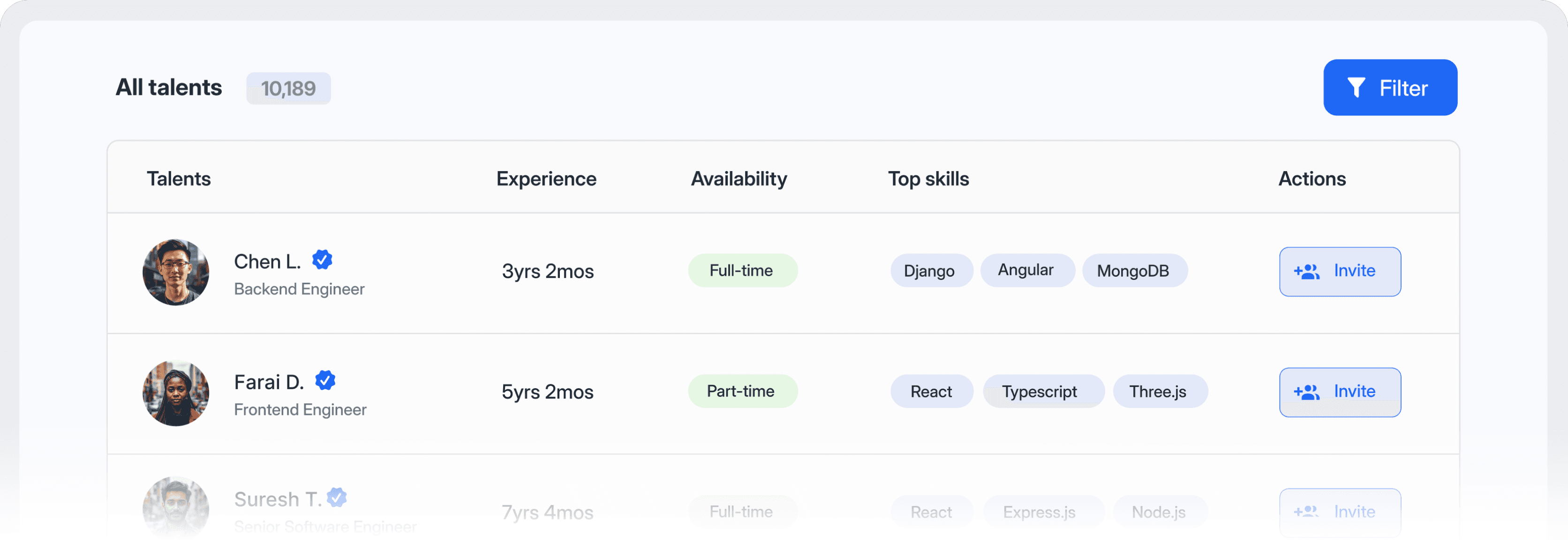The width and height of the screenshot is (1568, 543).
Task: Click the Availability column header
Action: coord(739,179)
